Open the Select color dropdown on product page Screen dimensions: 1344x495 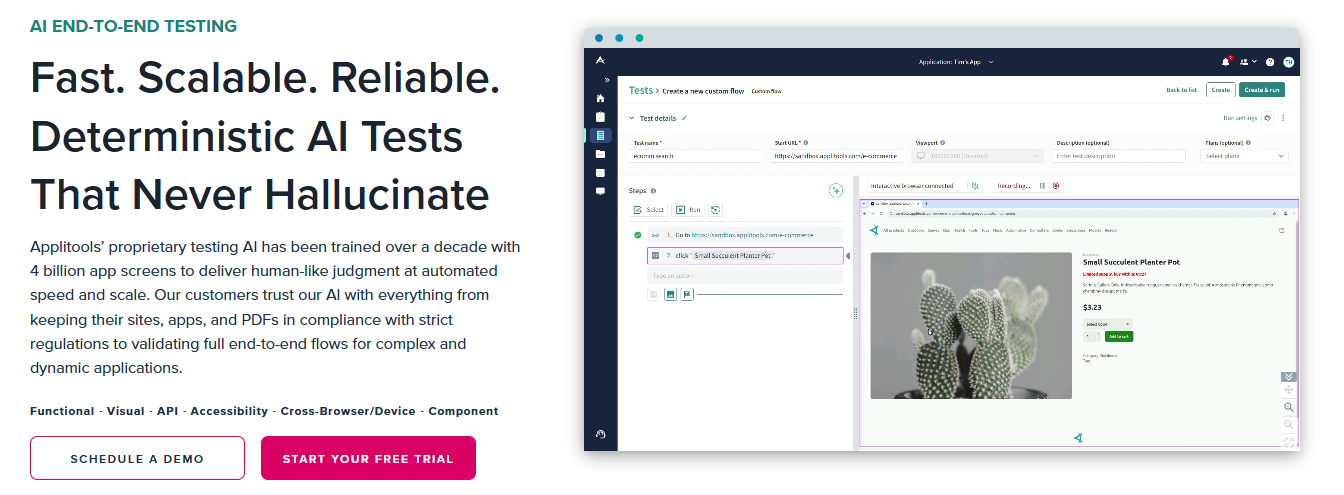pyautogui.click(x=1108, y=324)
